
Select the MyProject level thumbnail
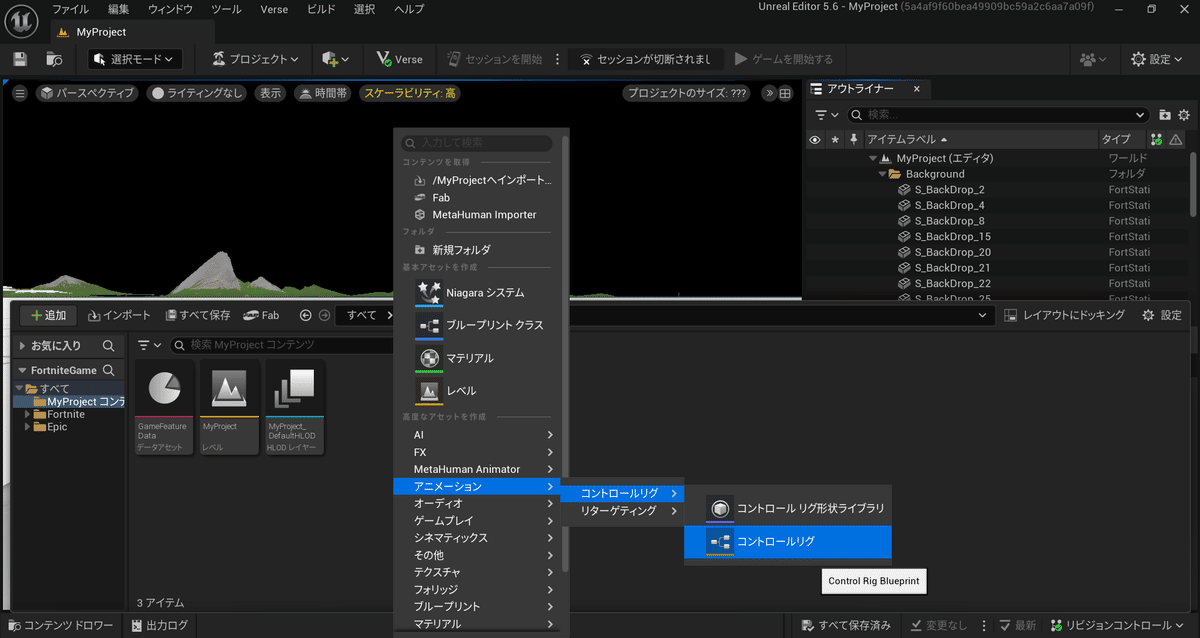[x=229, y=408]
